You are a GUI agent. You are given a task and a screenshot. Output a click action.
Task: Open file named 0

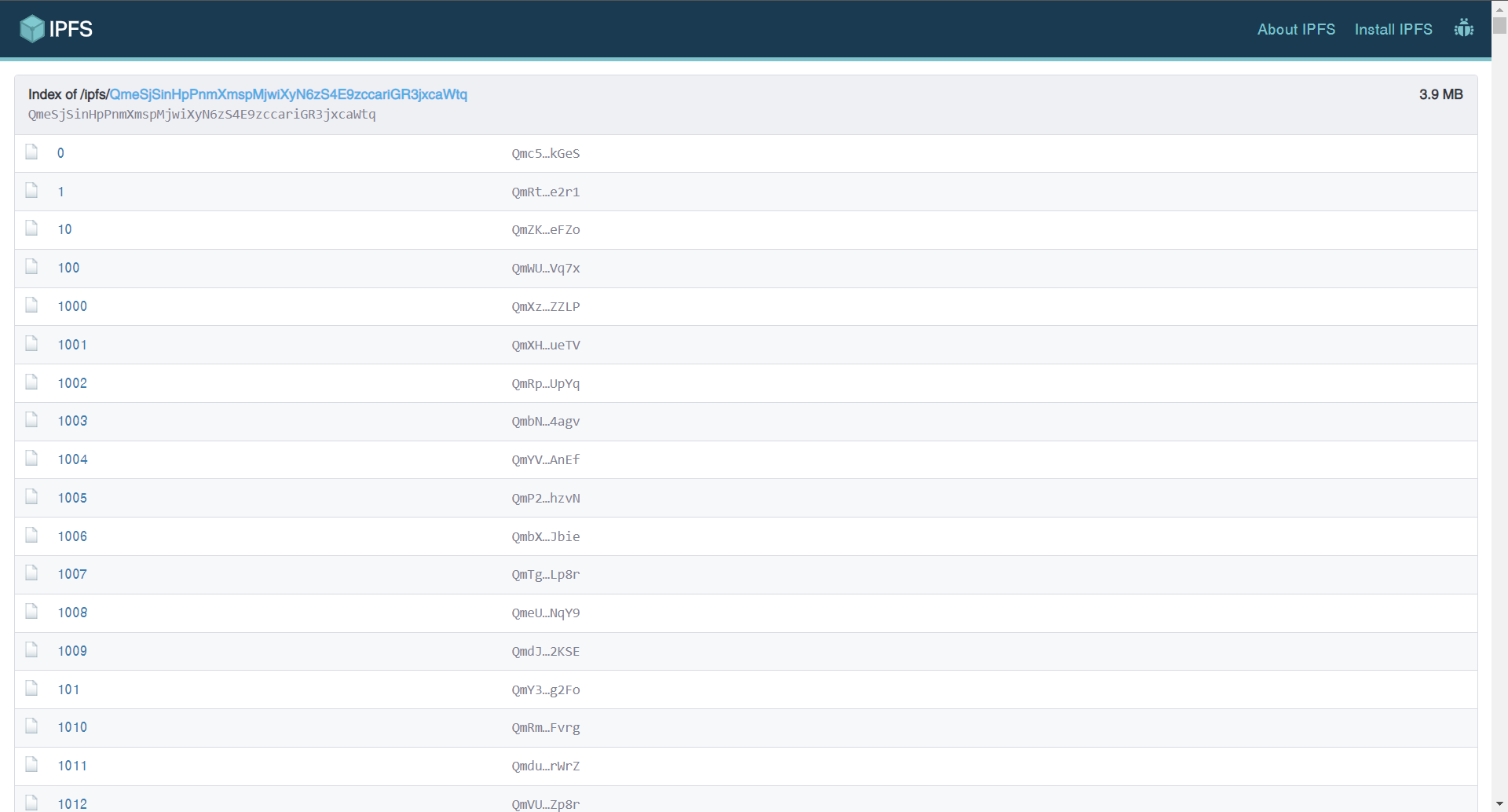[60, 153]
